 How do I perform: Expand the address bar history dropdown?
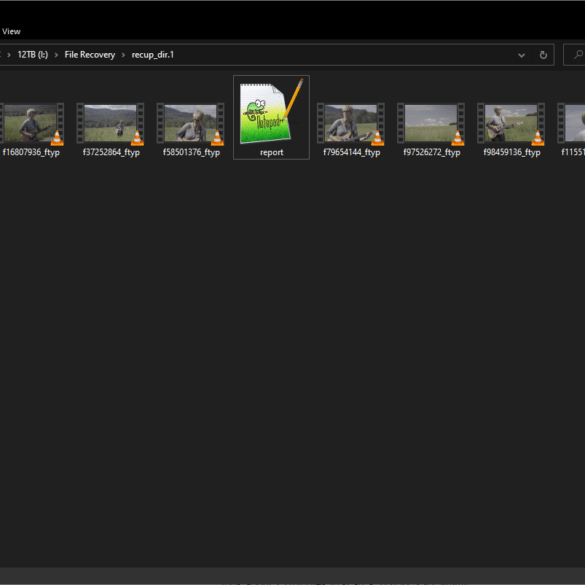(521, 55)
